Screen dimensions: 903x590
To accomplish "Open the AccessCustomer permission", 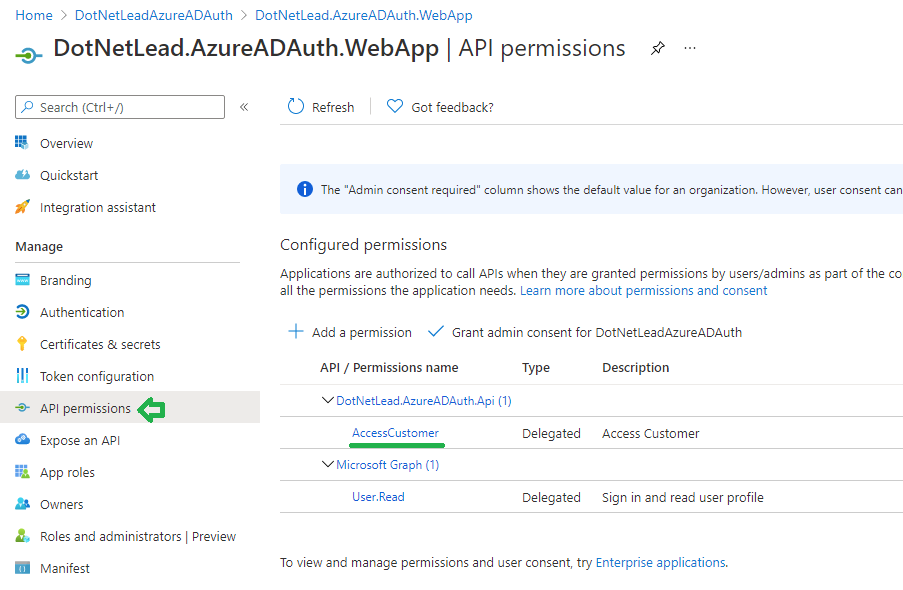I will click(x=396, y=433).
